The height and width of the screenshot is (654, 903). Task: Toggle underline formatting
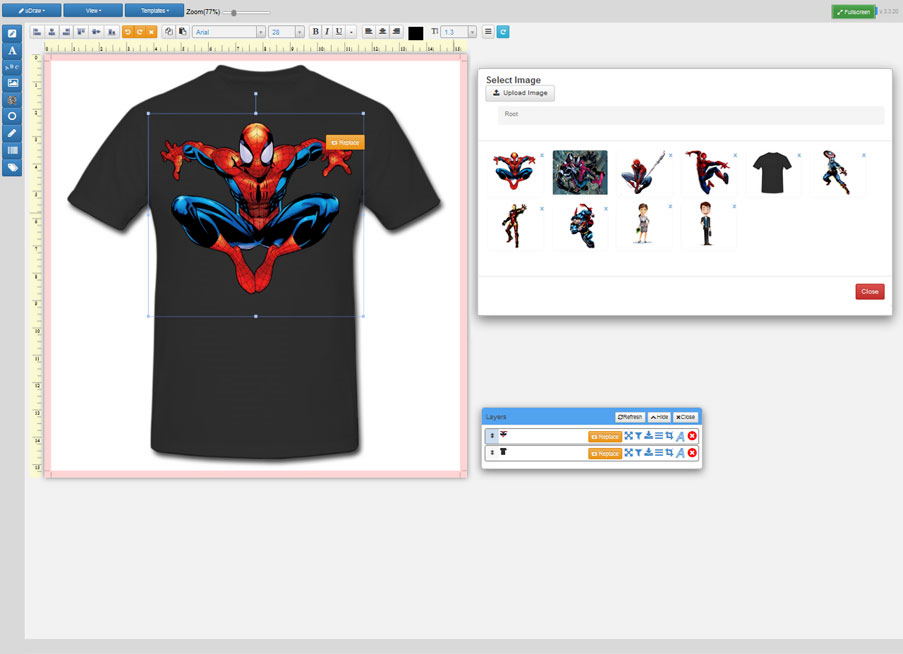(340, 32)
